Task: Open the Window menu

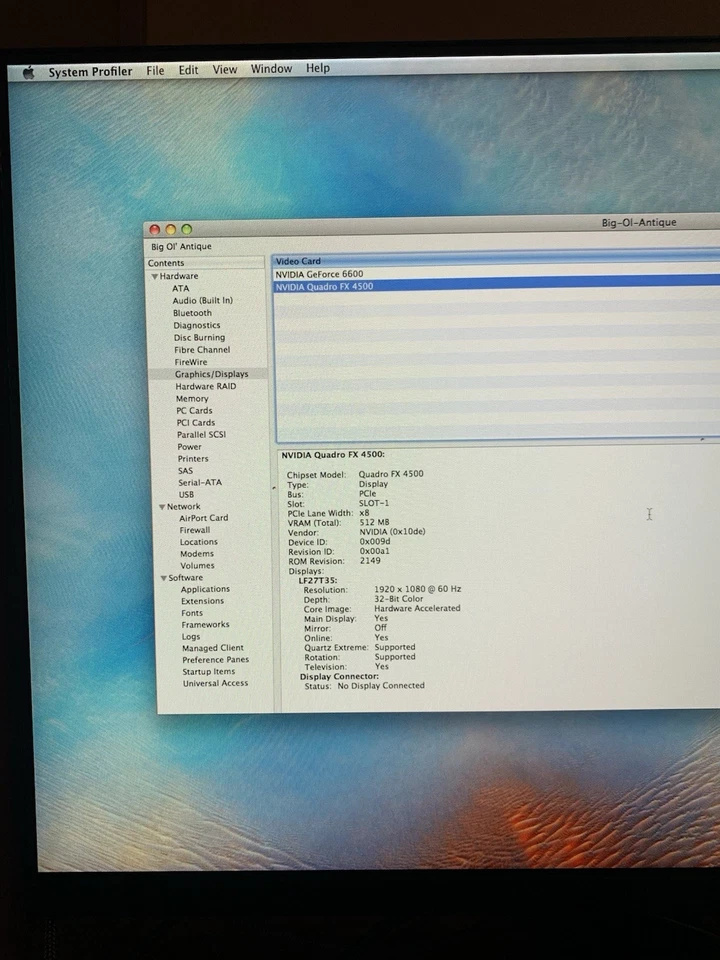Action: coord(271,69)
